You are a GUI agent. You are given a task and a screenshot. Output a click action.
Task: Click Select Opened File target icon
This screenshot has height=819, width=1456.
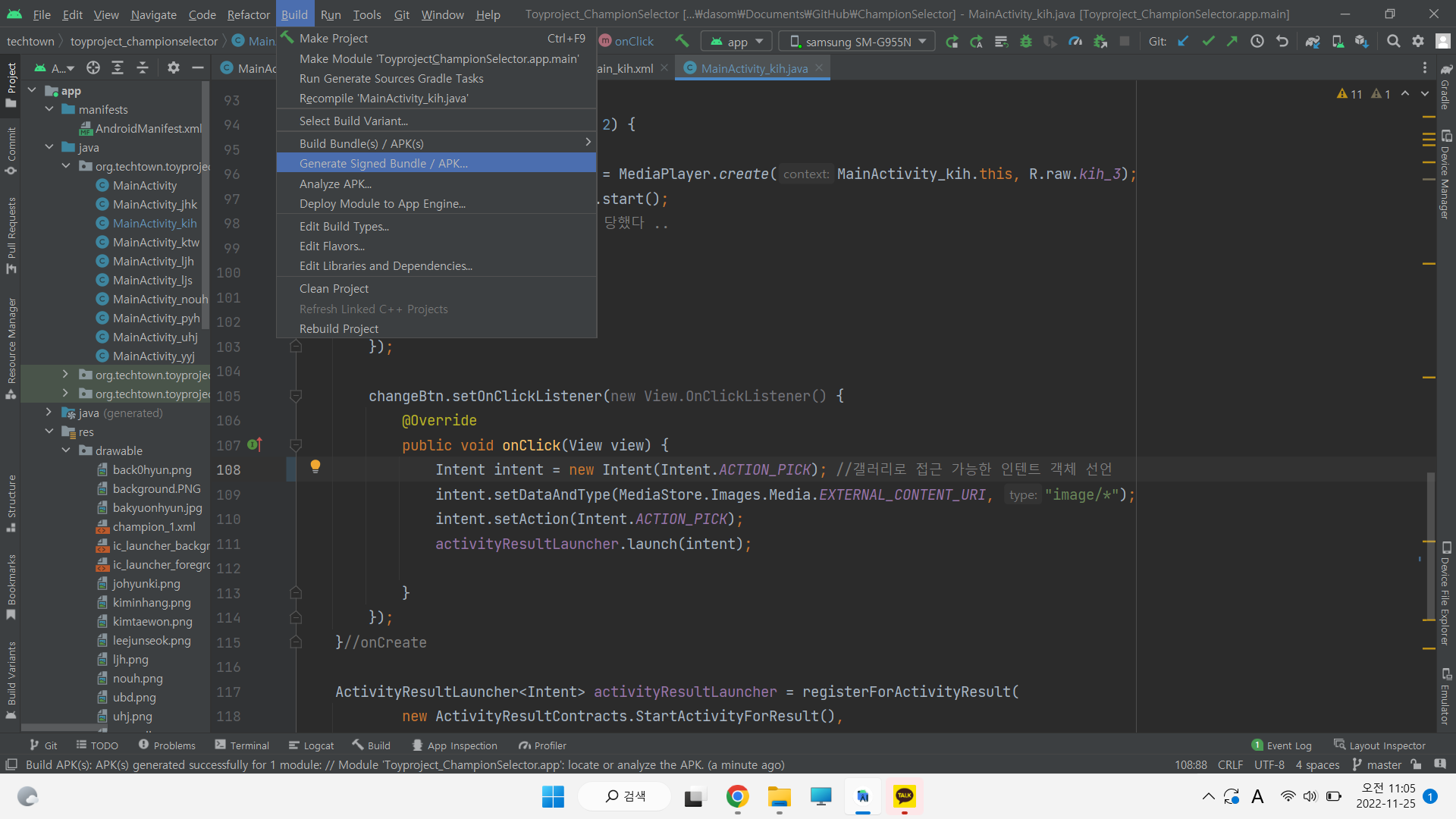(x=93, y=68)
